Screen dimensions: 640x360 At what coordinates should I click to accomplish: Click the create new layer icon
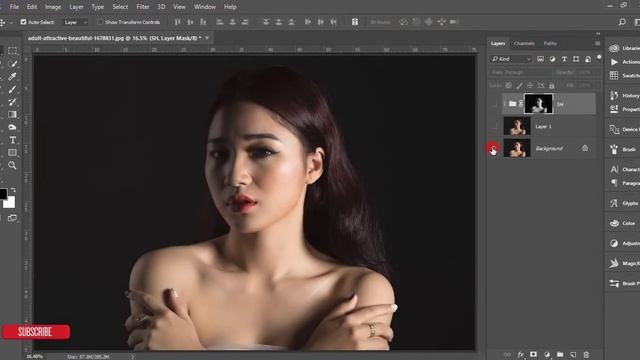tap(573, 355)
